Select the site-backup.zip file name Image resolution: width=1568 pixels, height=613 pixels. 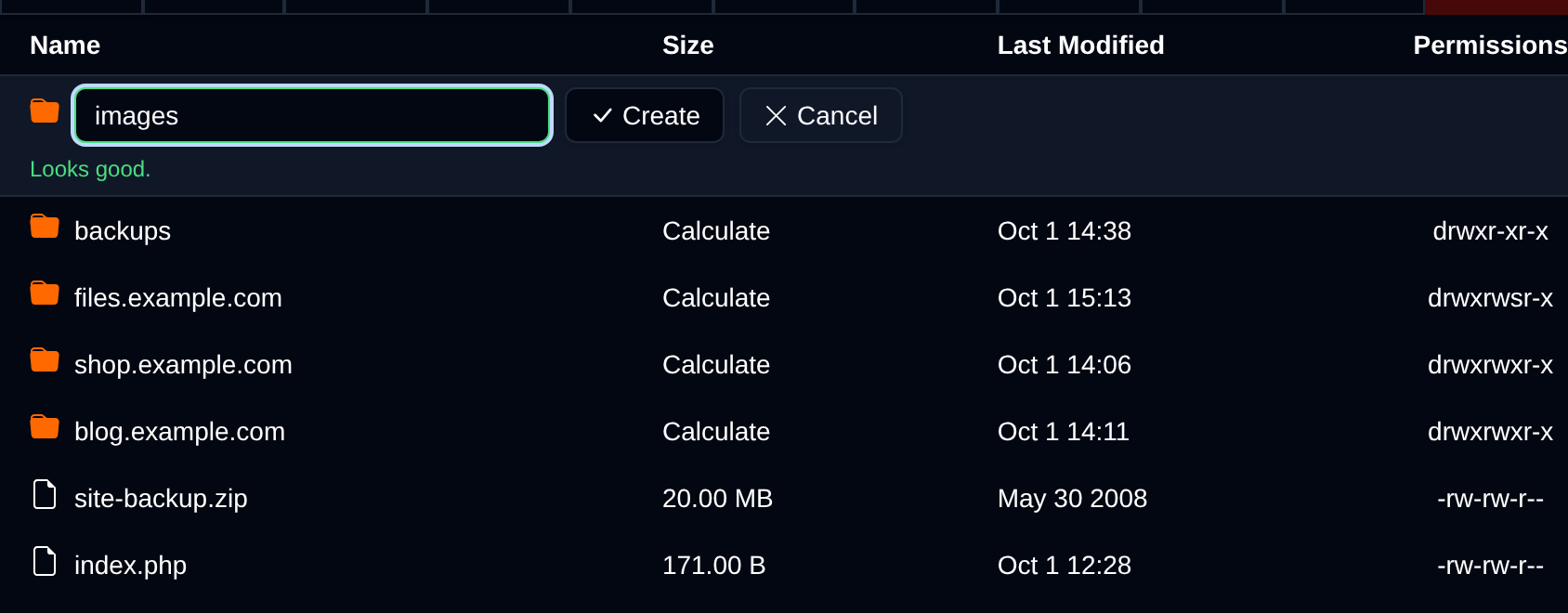[x=161, y=499]
